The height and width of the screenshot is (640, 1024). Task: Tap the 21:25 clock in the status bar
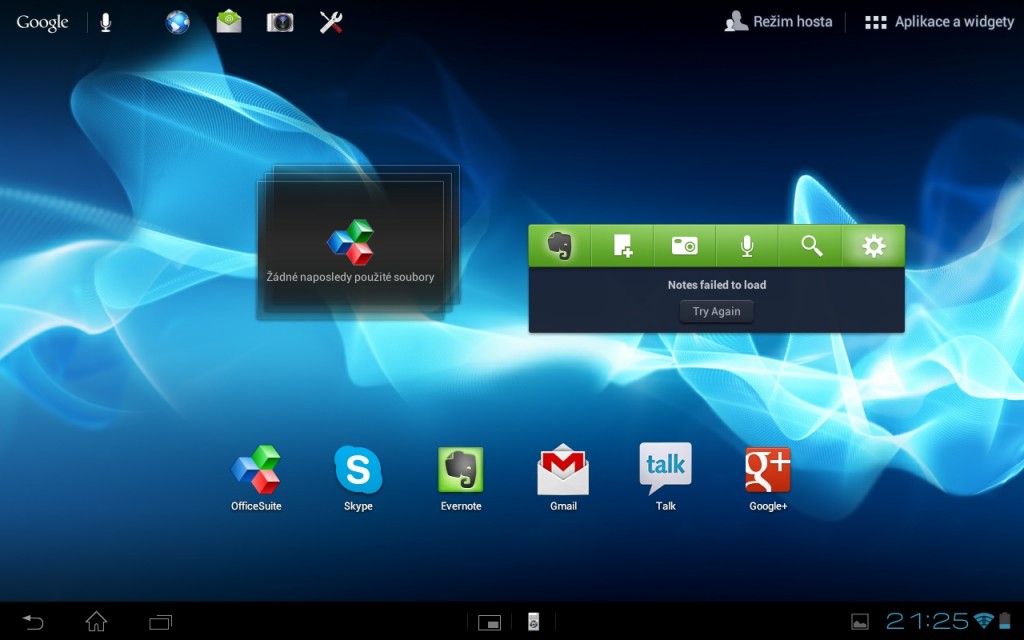tap(927, 621)
